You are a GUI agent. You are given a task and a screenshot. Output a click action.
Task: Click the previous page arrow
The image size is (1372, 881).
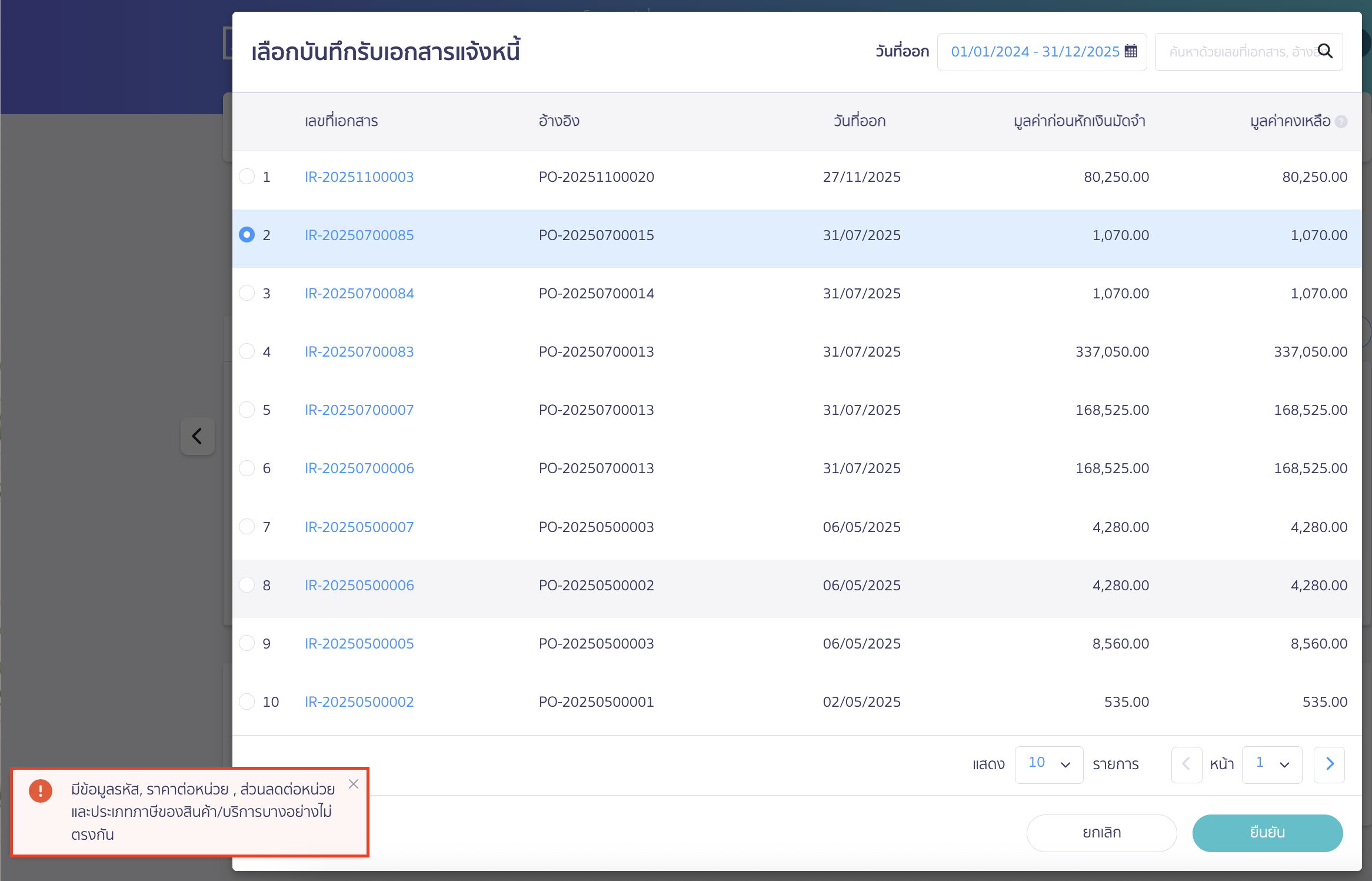pyautogui.click(x=1187, y=764)
